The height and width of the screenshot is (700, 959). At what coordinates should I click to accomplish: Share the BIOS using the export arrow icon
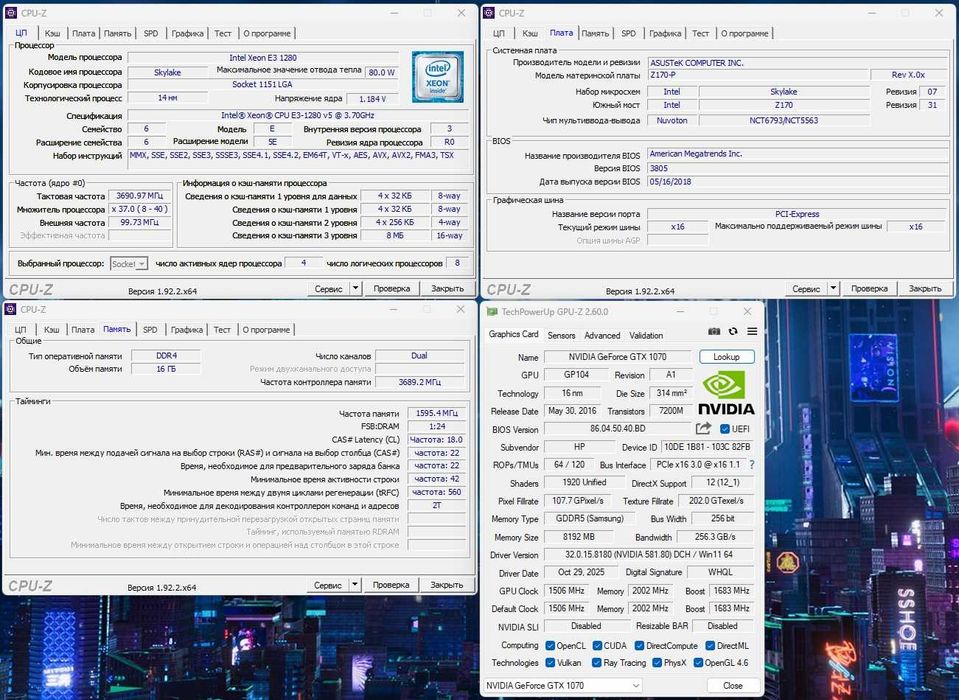(x=703, y=429)
